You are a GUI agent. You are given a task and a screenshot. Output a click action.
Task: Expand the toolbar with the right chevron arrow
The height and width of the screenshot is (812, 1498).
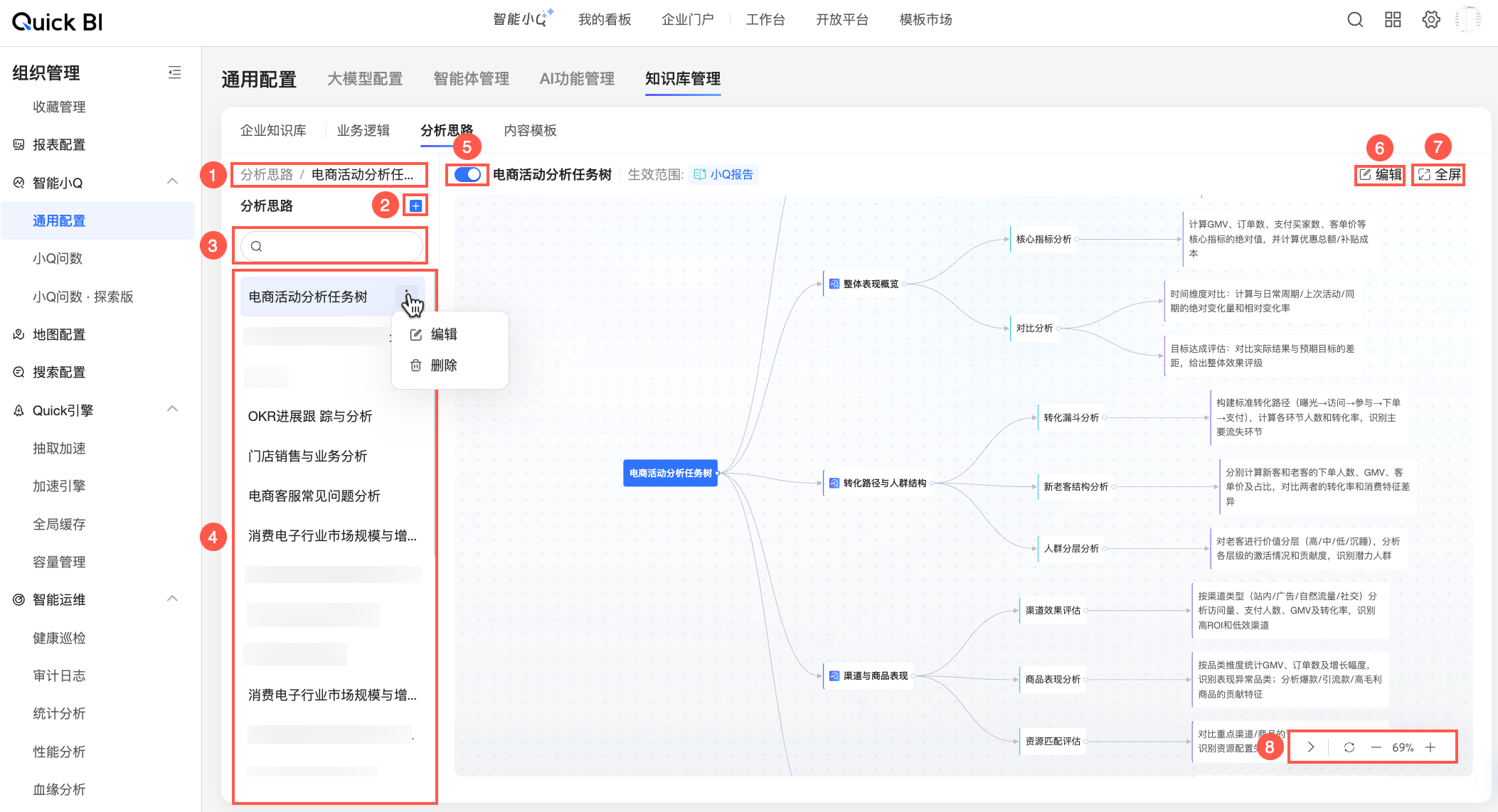coord(1311,747)
